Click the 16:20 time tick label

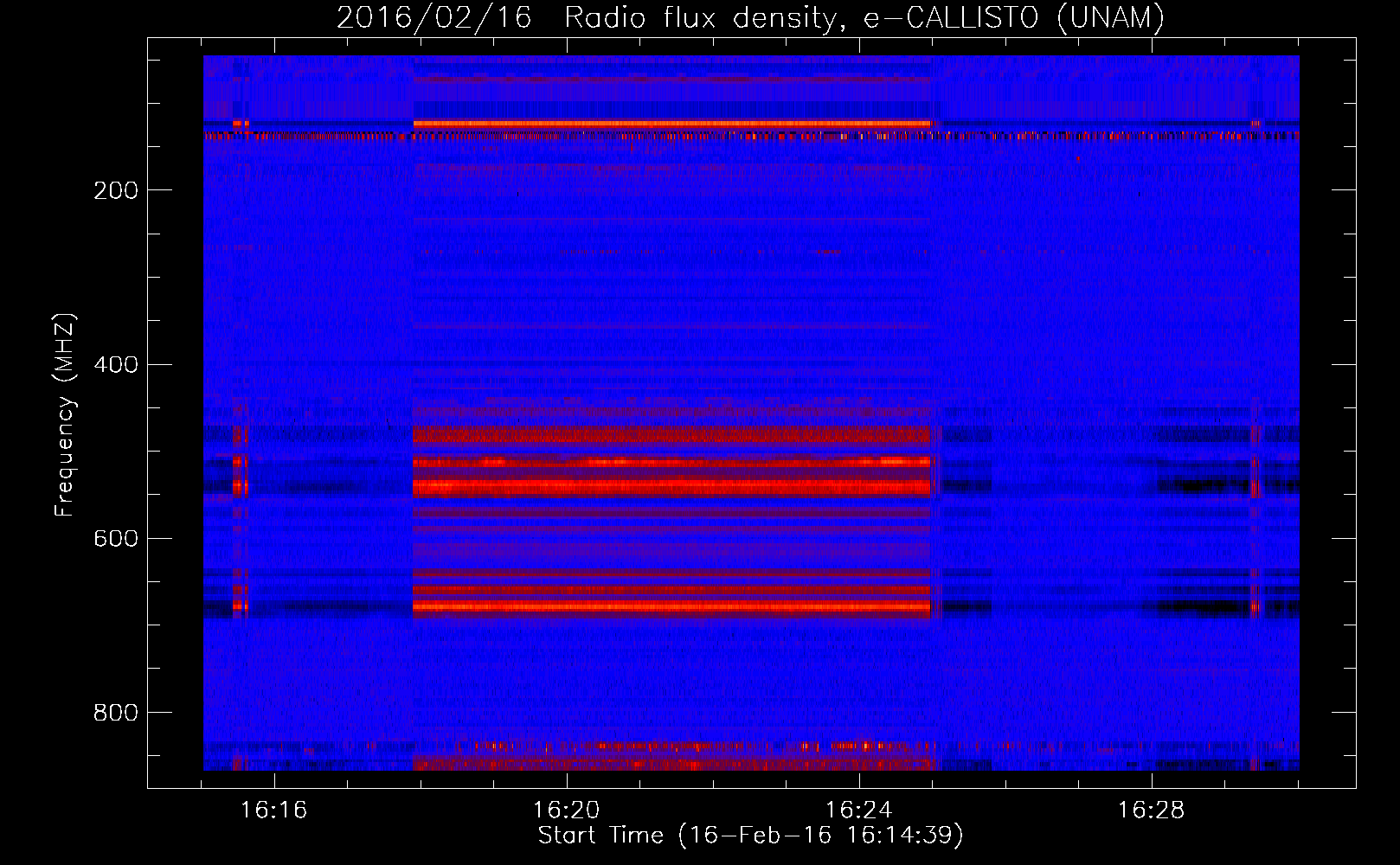567,811
